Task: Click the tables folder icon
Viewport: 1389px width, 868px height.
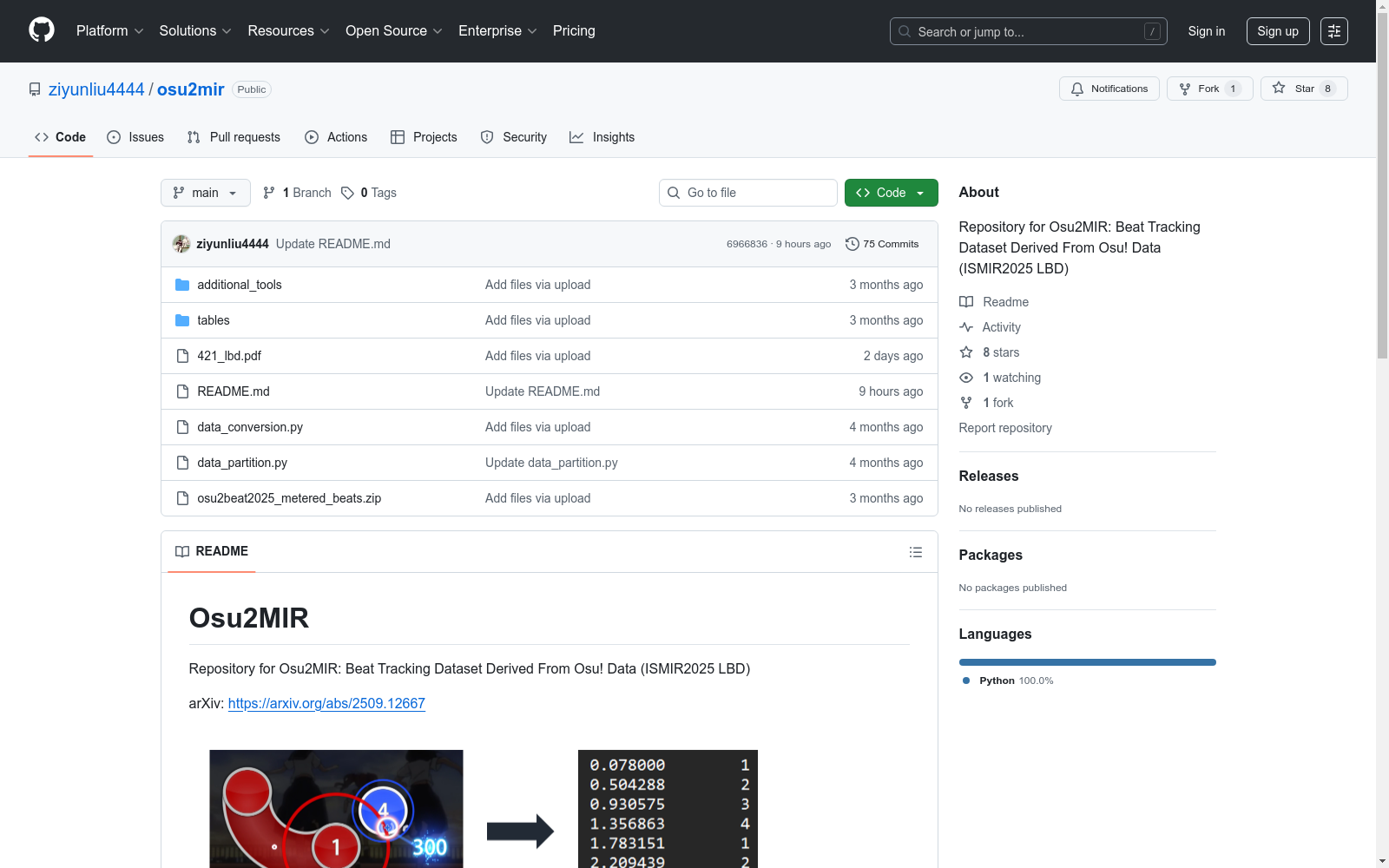Action: [x=182, y=320]
